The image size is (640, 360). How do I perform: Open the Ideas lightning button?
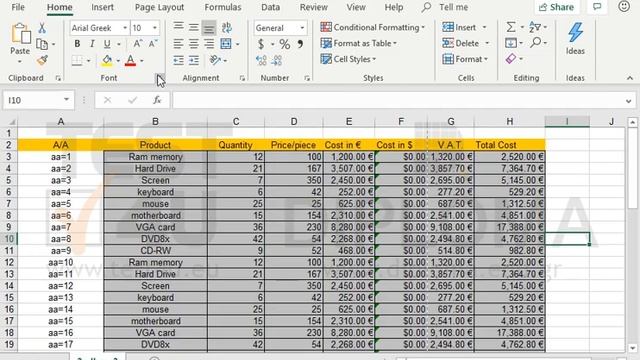pyautogui.click(x=575, y=39)
